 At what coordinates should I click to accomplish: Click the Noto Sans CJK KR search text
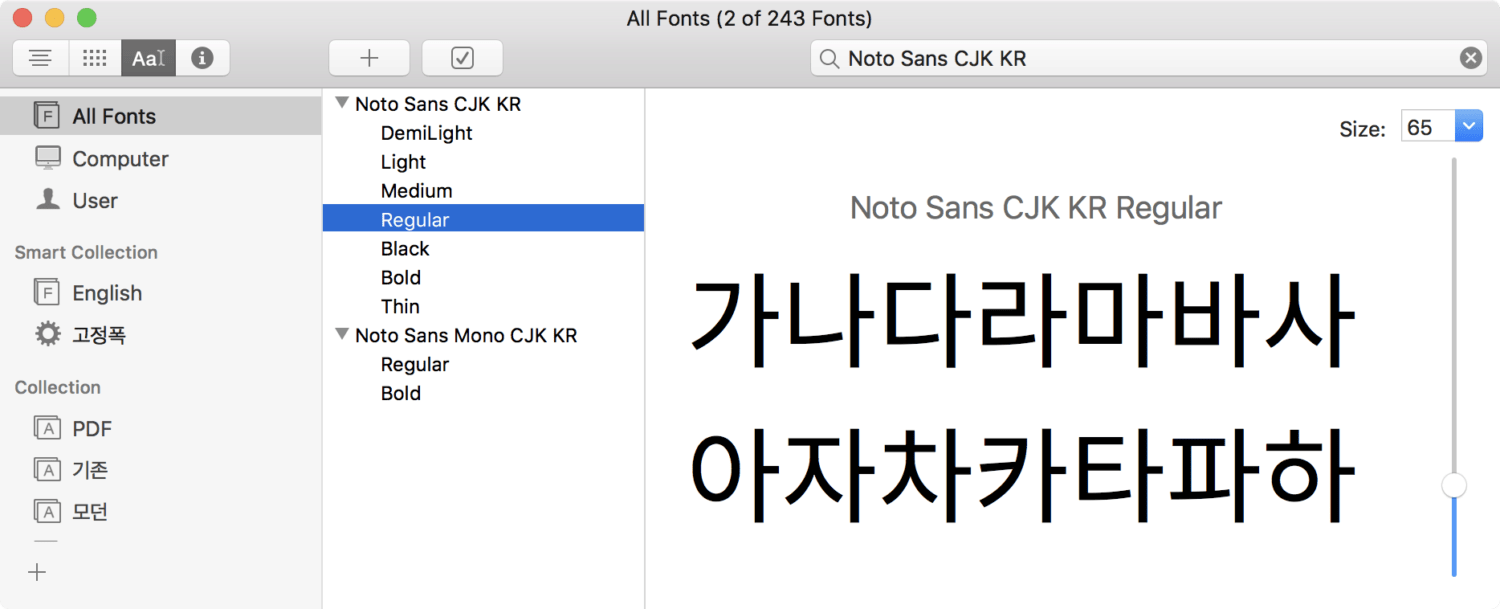pos(937,59)
